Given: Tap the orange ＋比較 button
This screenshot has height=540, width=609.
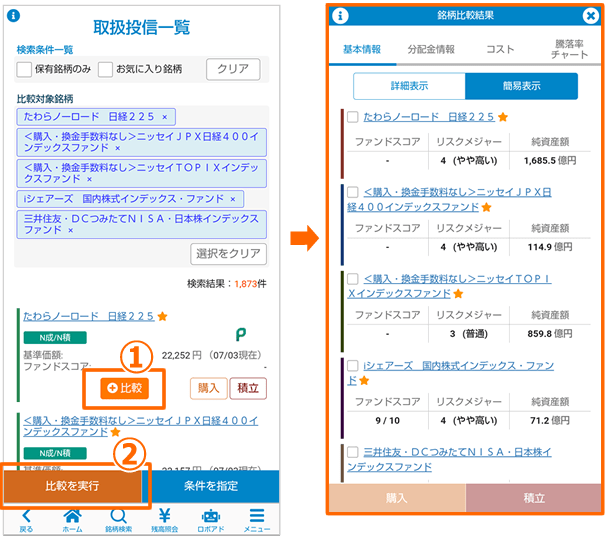Looking at the screenshot, I should coord(124,388).
